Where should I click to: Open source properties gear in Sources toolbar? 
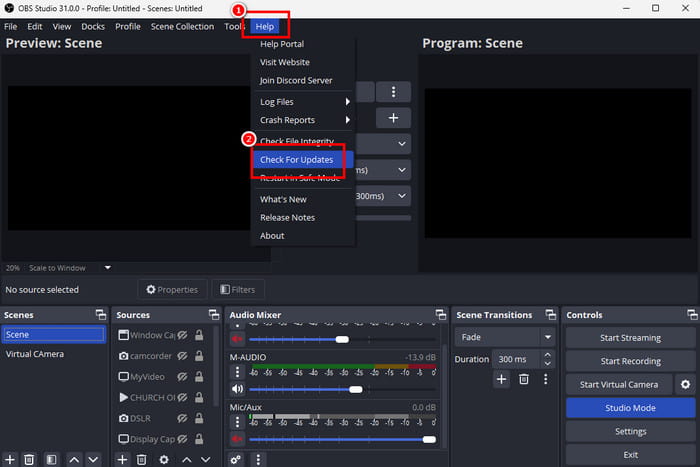[163, 459]
